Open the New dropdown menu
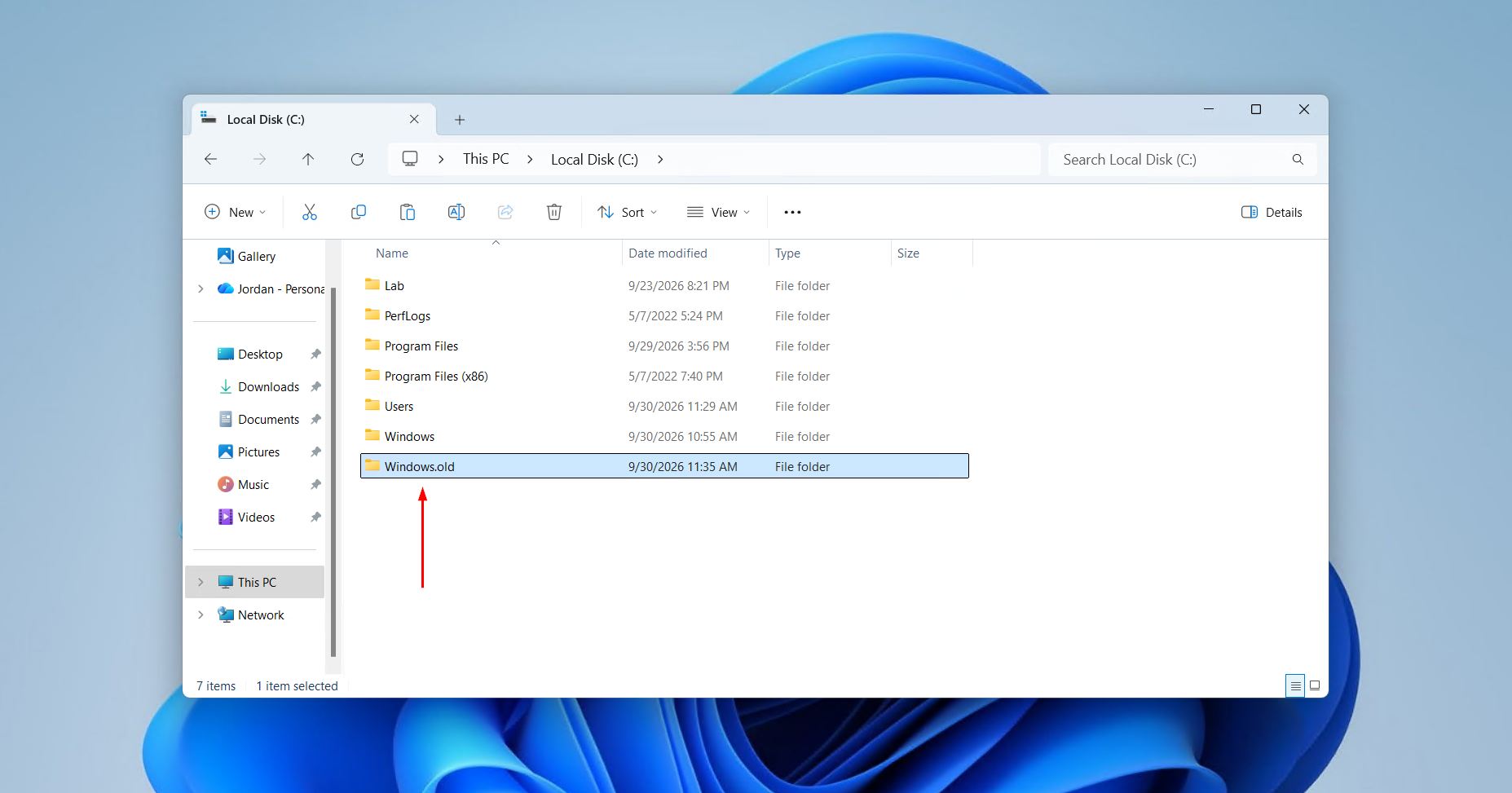1512x793 pixels. (x=235, y=212)
